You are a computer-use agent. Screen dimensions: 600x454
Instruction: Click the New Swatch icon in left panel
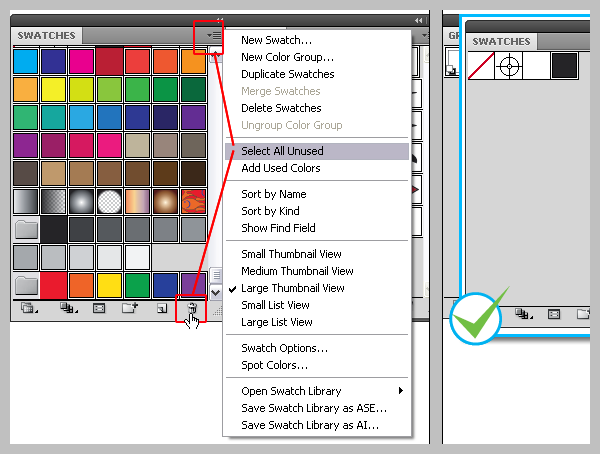coord(162,308)
